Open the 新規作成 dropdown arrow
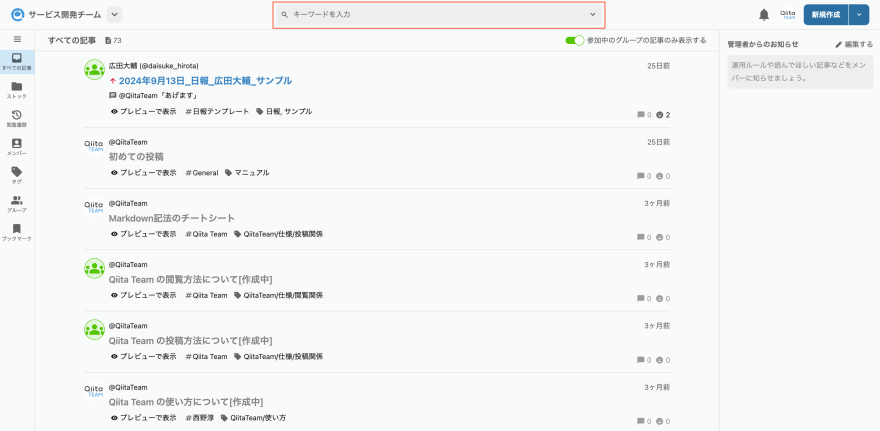The height and width of the screenshot is (431, 880). tap(859, 15)
